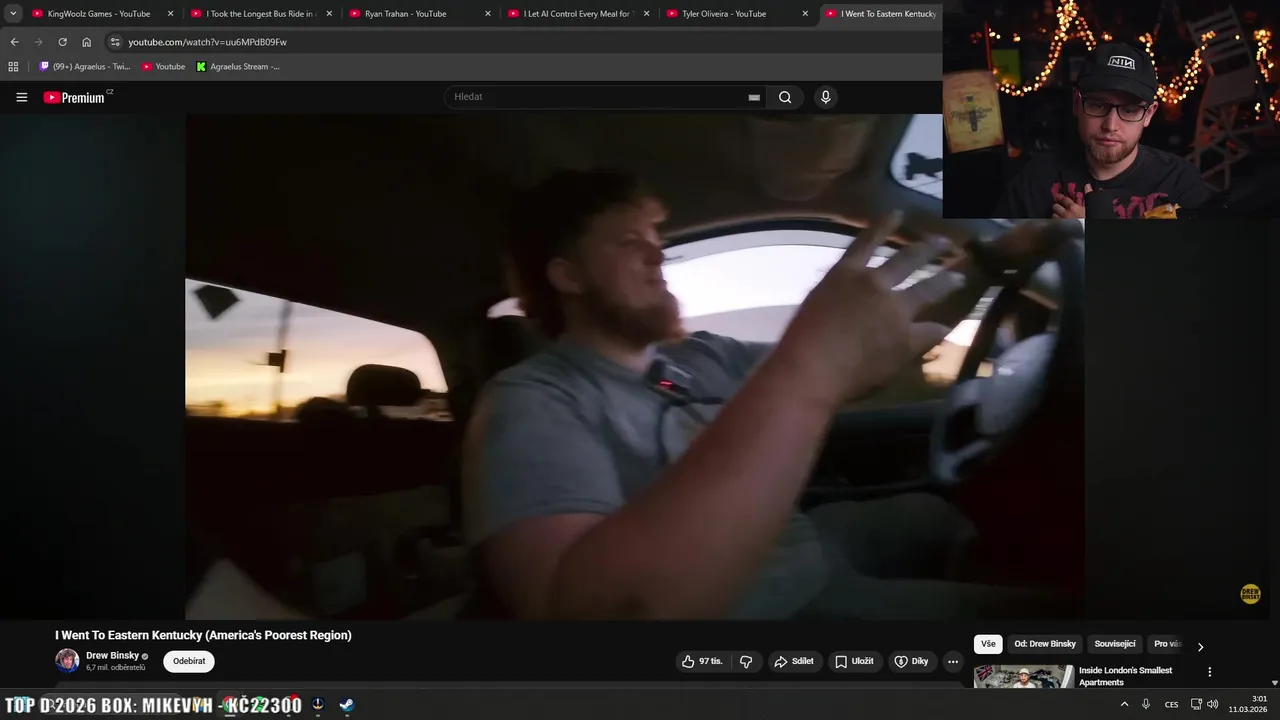The width and height of the screenshot is (1280, 720).
Task: Open network settings from tray
Action: click(x=1196, y=704)
